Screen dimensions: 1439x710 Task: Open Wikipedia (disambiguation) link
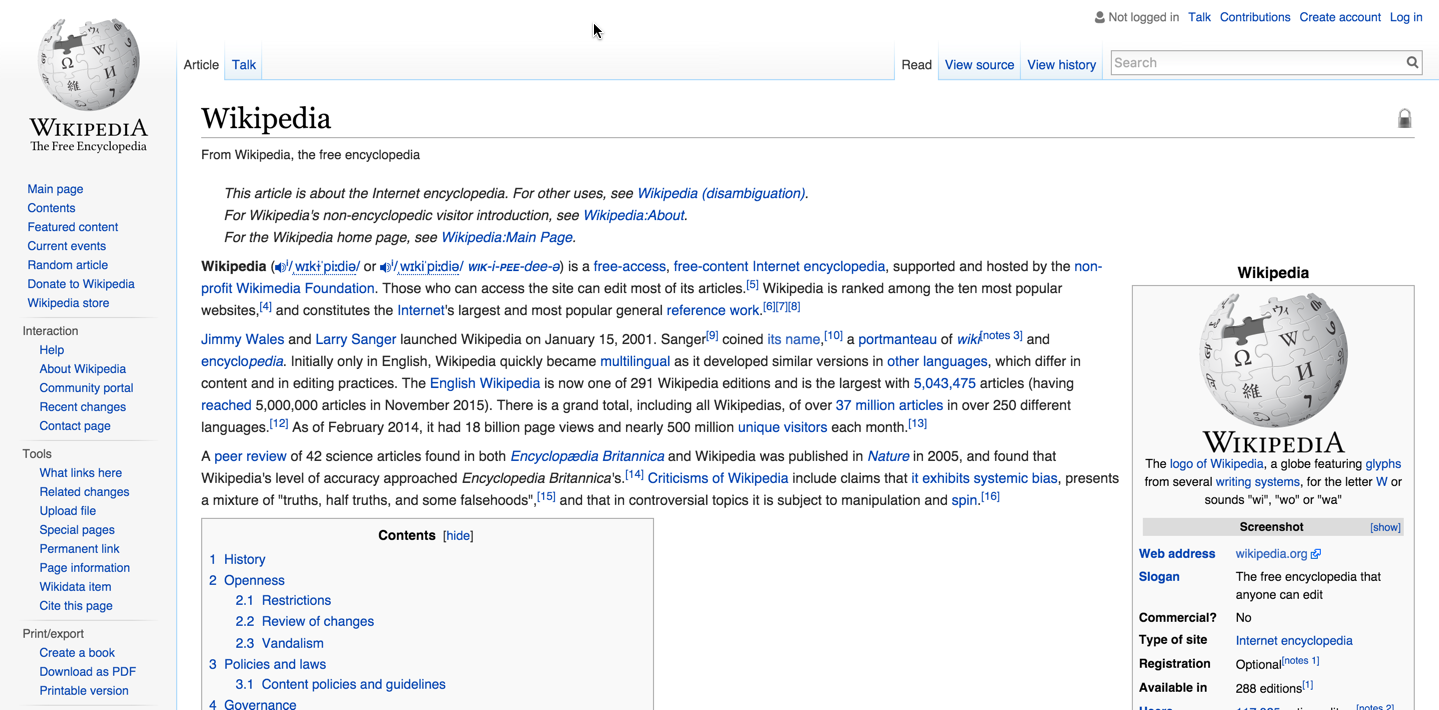(x=720, y=194)
